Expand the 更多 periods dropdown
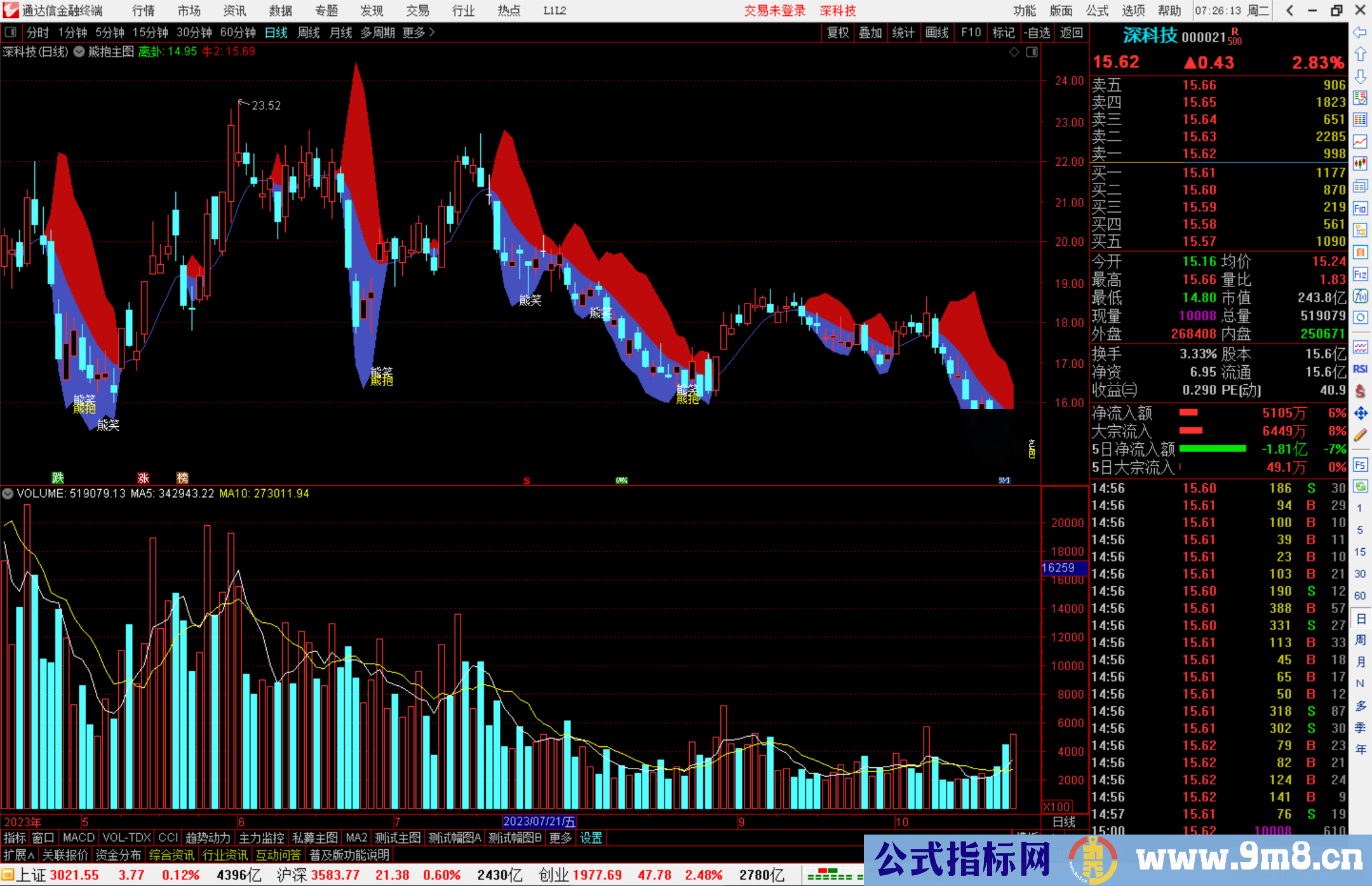Viewport: 1372px width, 886px height. coord(419,32)
